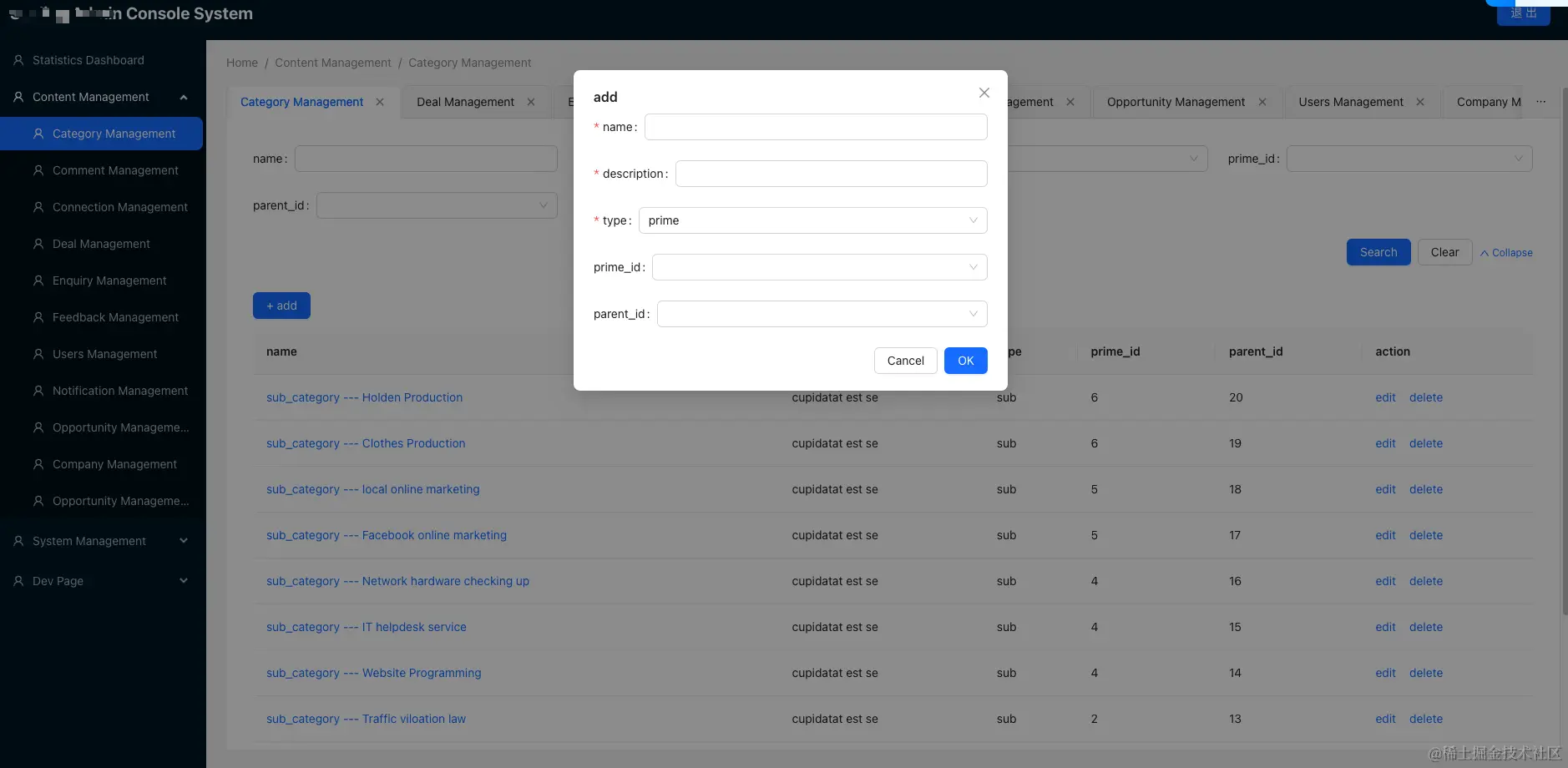Viewport: 1568px width, 768px height.
Task: Select Category Management in sidebar
Action: tap(101, 134)
